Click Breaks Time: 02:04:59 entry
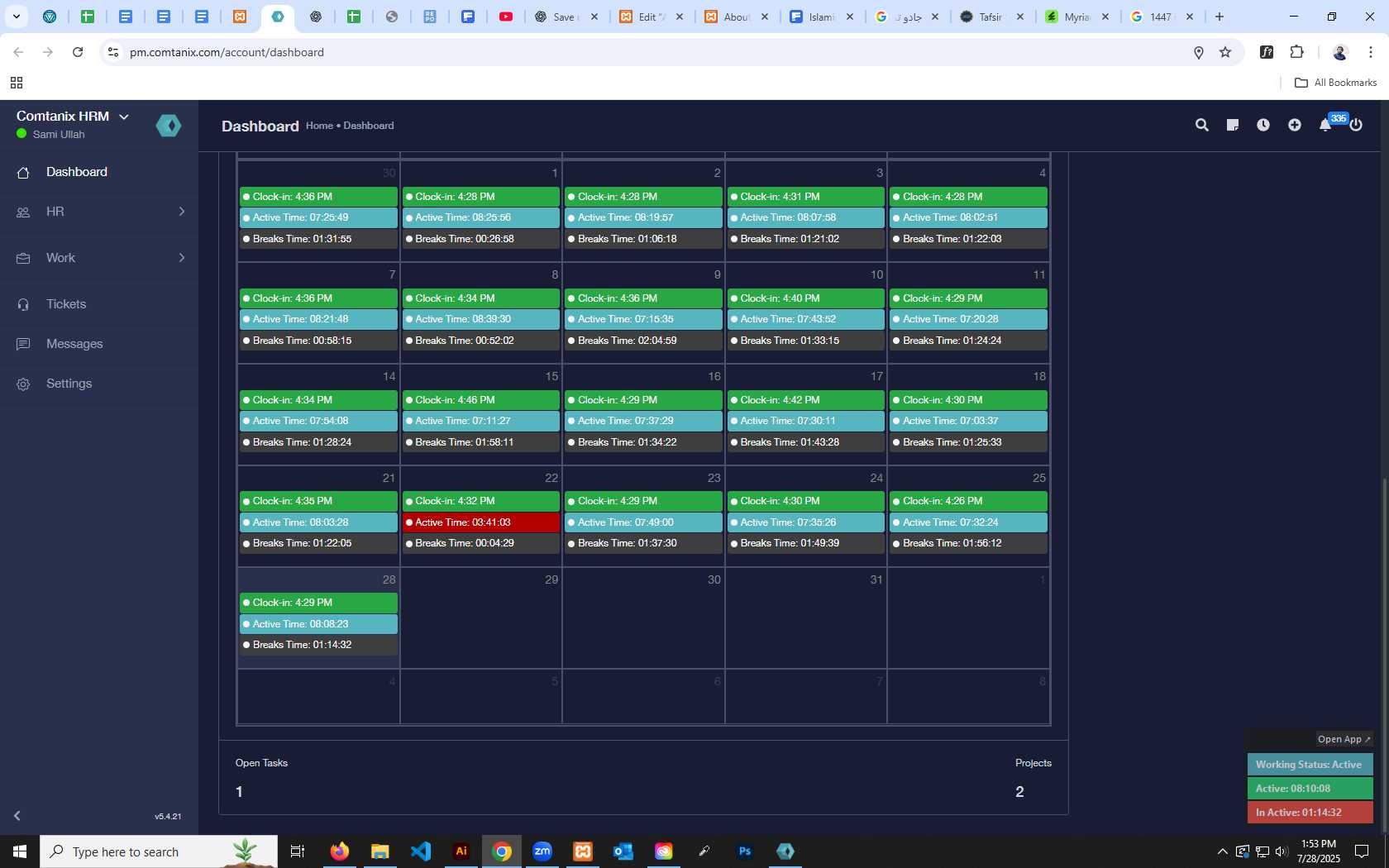The height and width of the screenshot is (868, 1389). (x=643, y=341)
